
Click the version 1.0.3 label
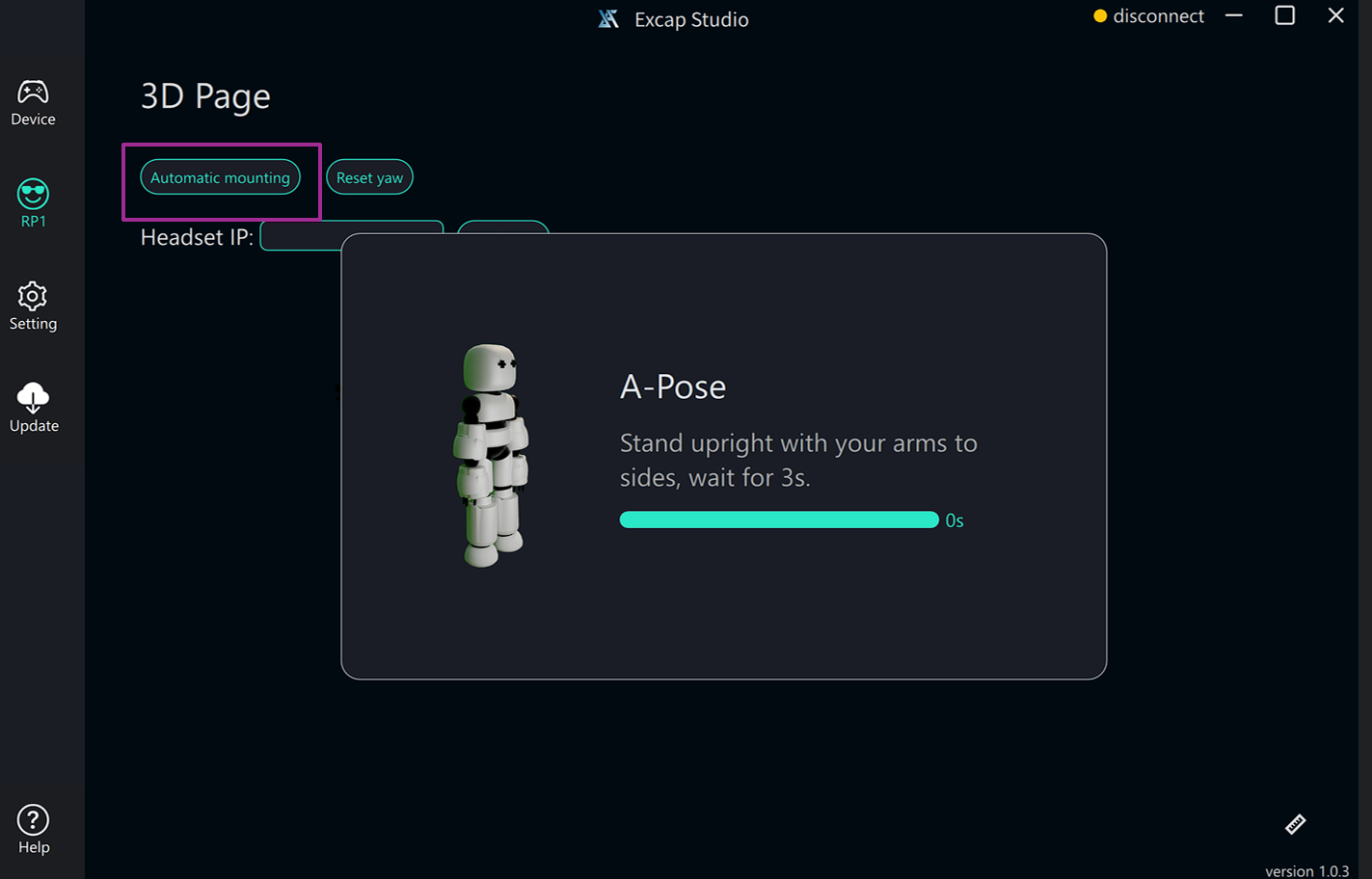coord(1306,870)
